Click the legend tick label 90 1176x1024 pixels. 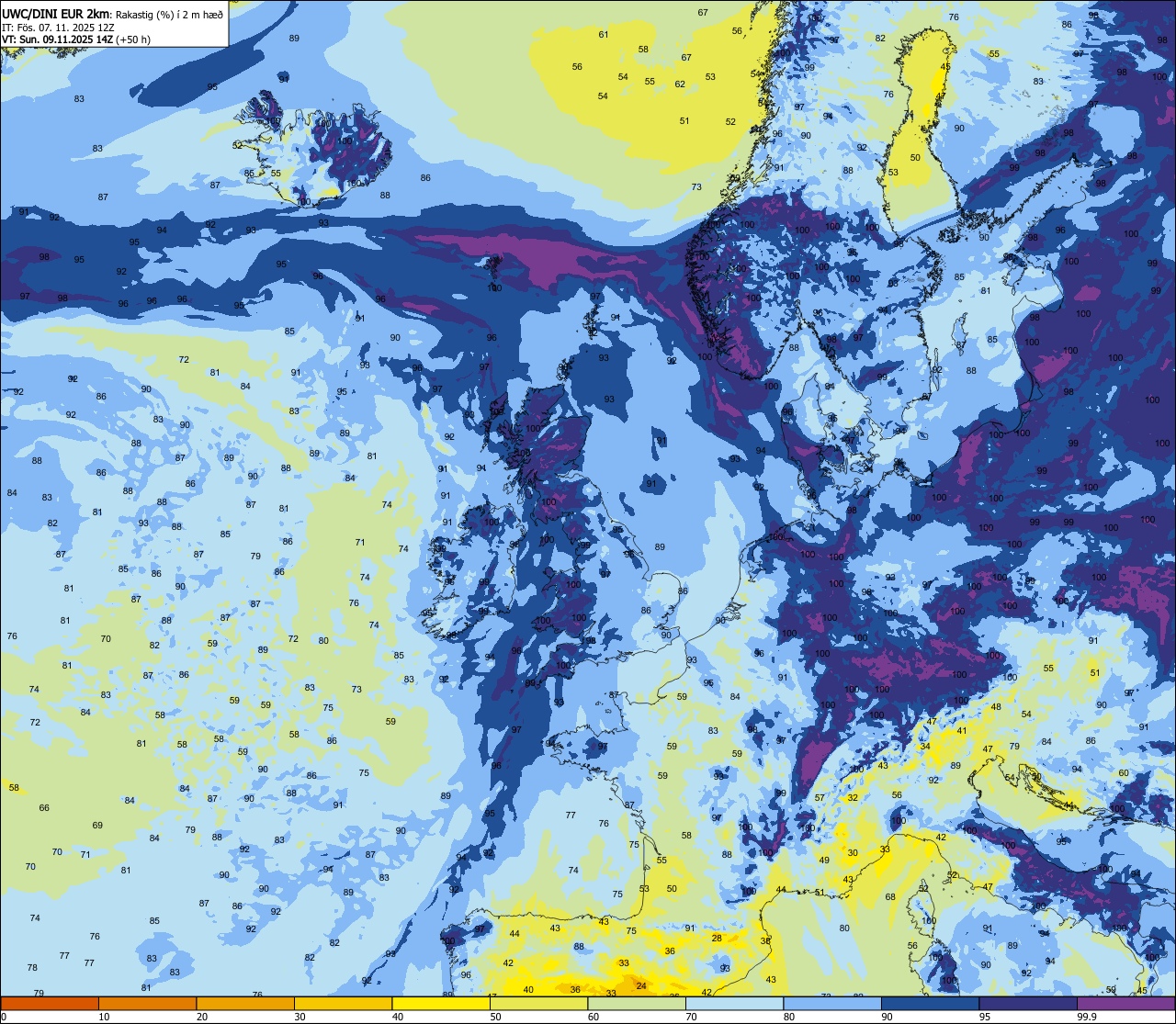(887, 1017)
